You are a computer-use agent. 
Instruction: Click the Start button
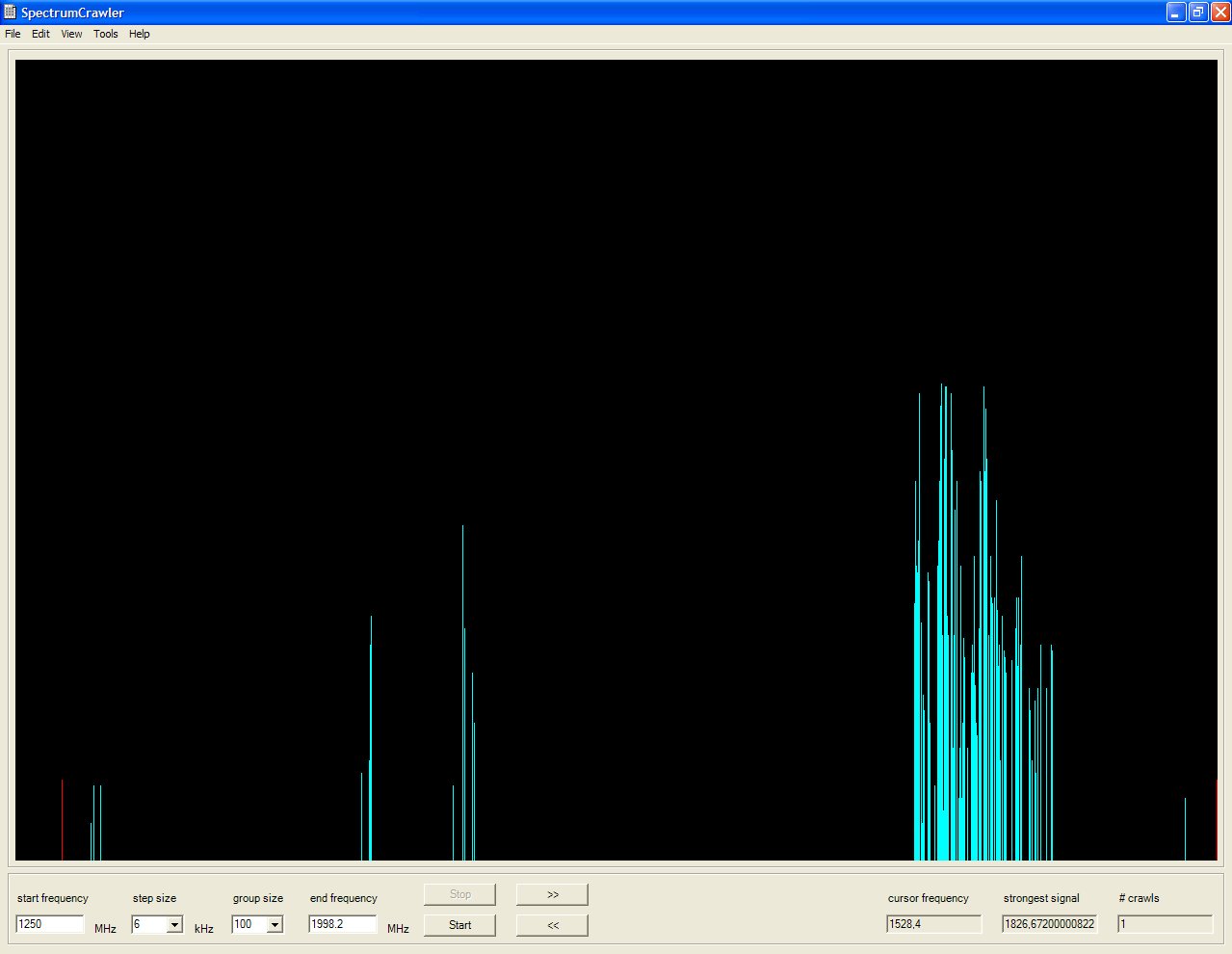459,925
